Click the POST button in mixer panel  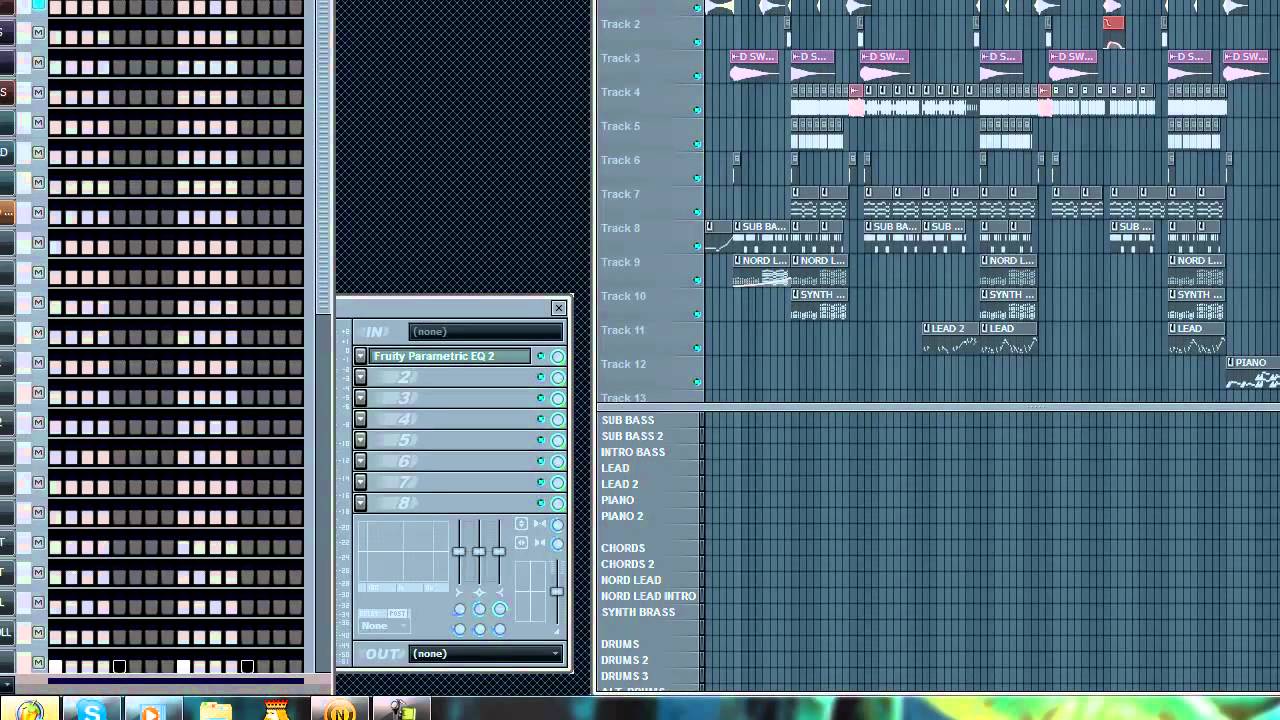coord(397,613)
